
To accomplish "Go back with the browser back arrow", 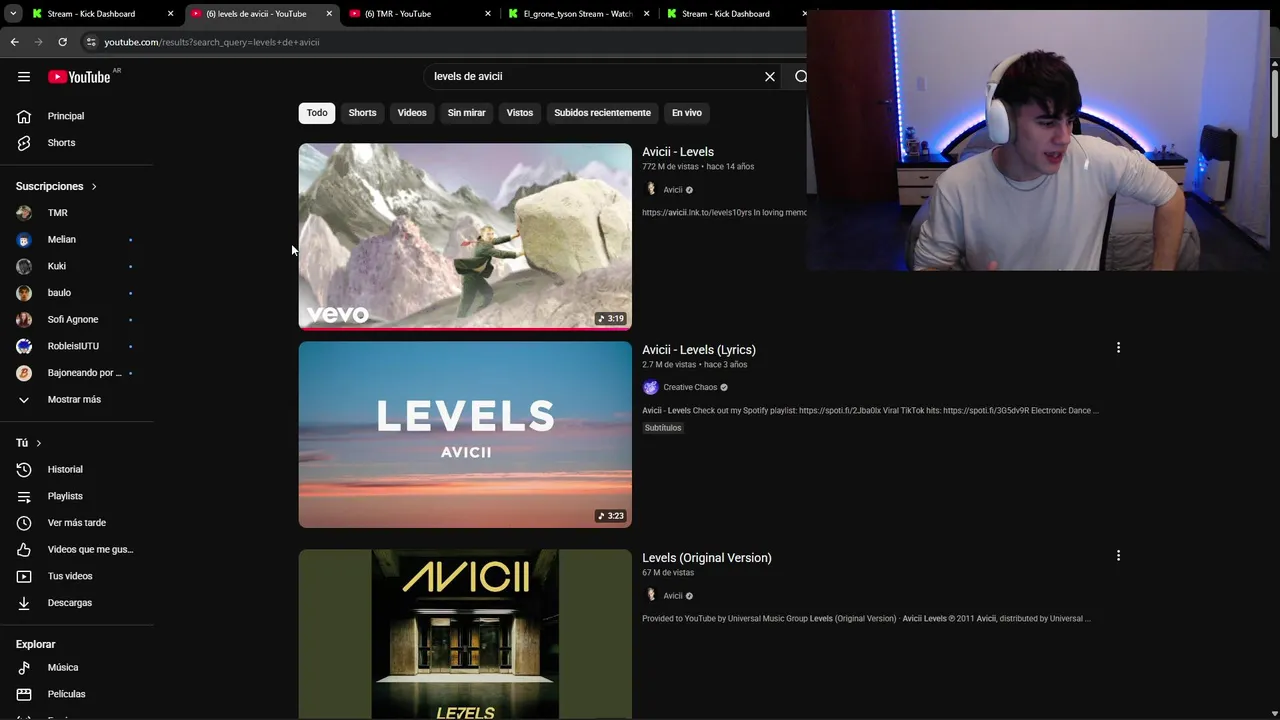I will [14, 42].
